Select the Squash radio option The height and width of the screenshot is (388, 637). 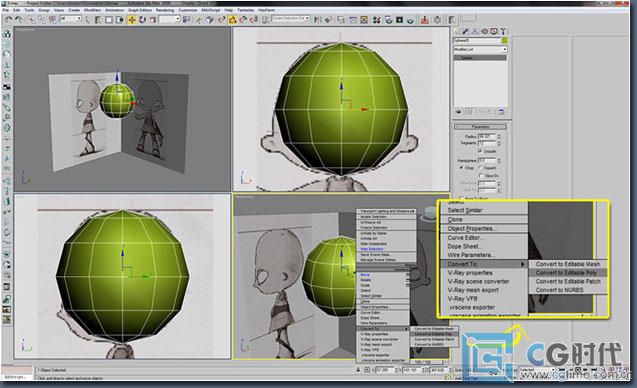tap(480, 168)
